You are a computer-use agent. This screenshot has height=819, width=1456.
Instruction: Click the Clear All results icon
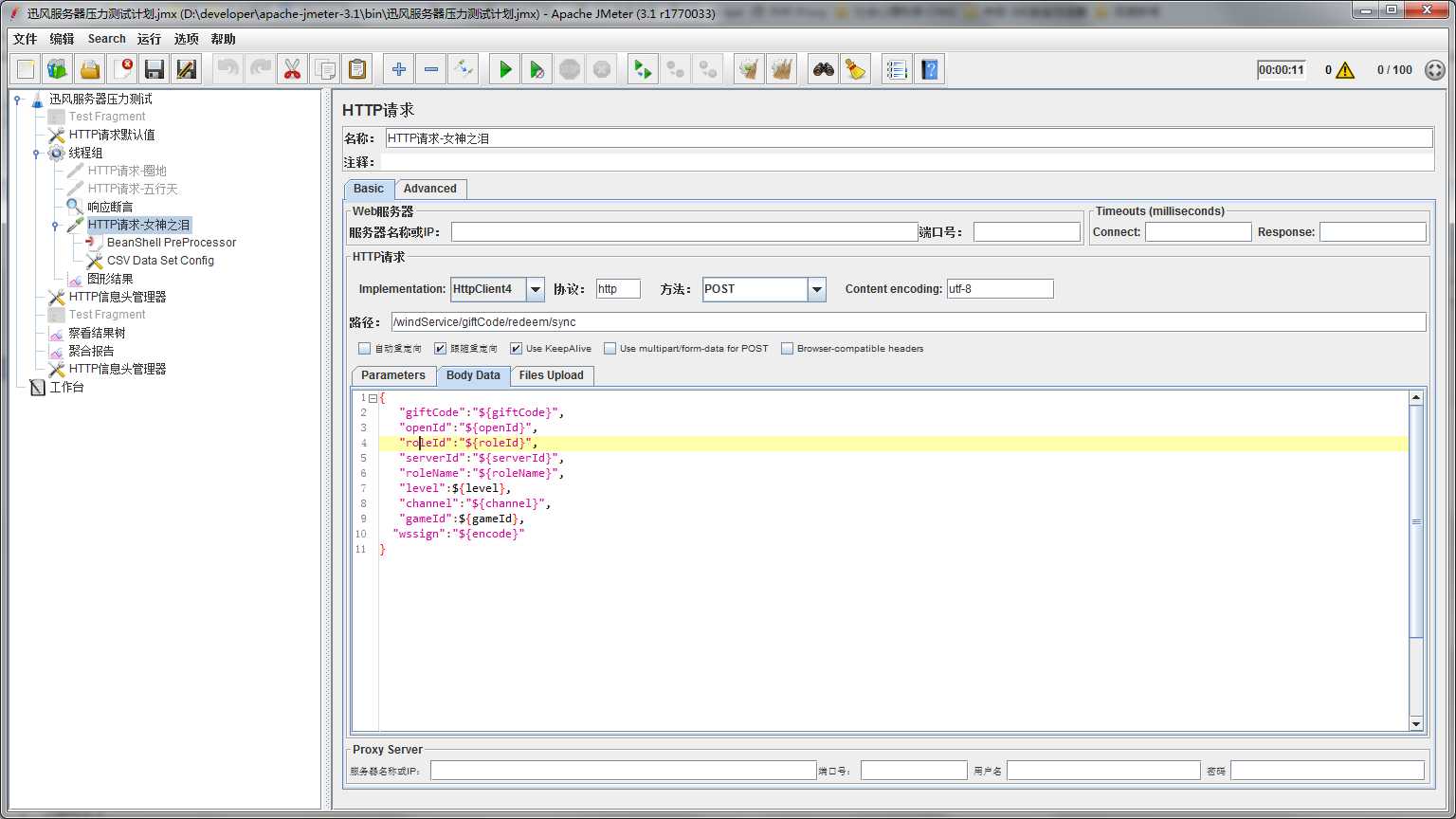(x=782, y=69)
